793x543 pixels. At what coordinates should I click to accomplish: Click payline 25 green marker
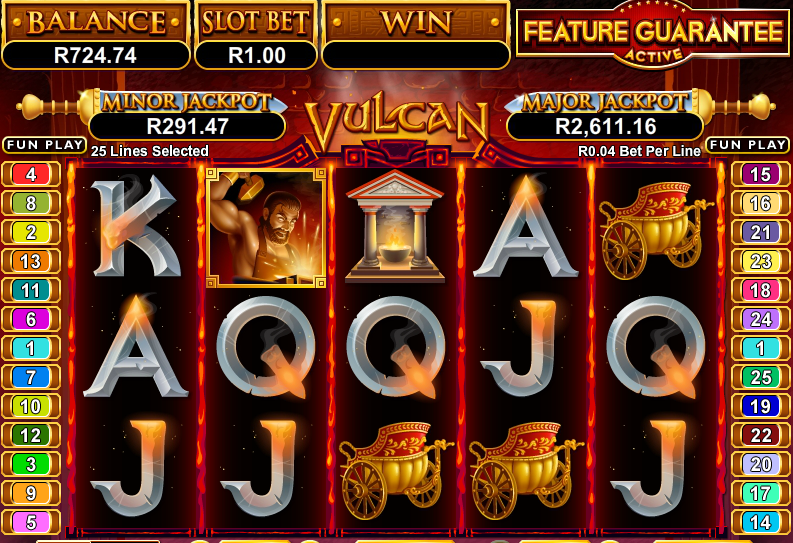tap(760, 377)
